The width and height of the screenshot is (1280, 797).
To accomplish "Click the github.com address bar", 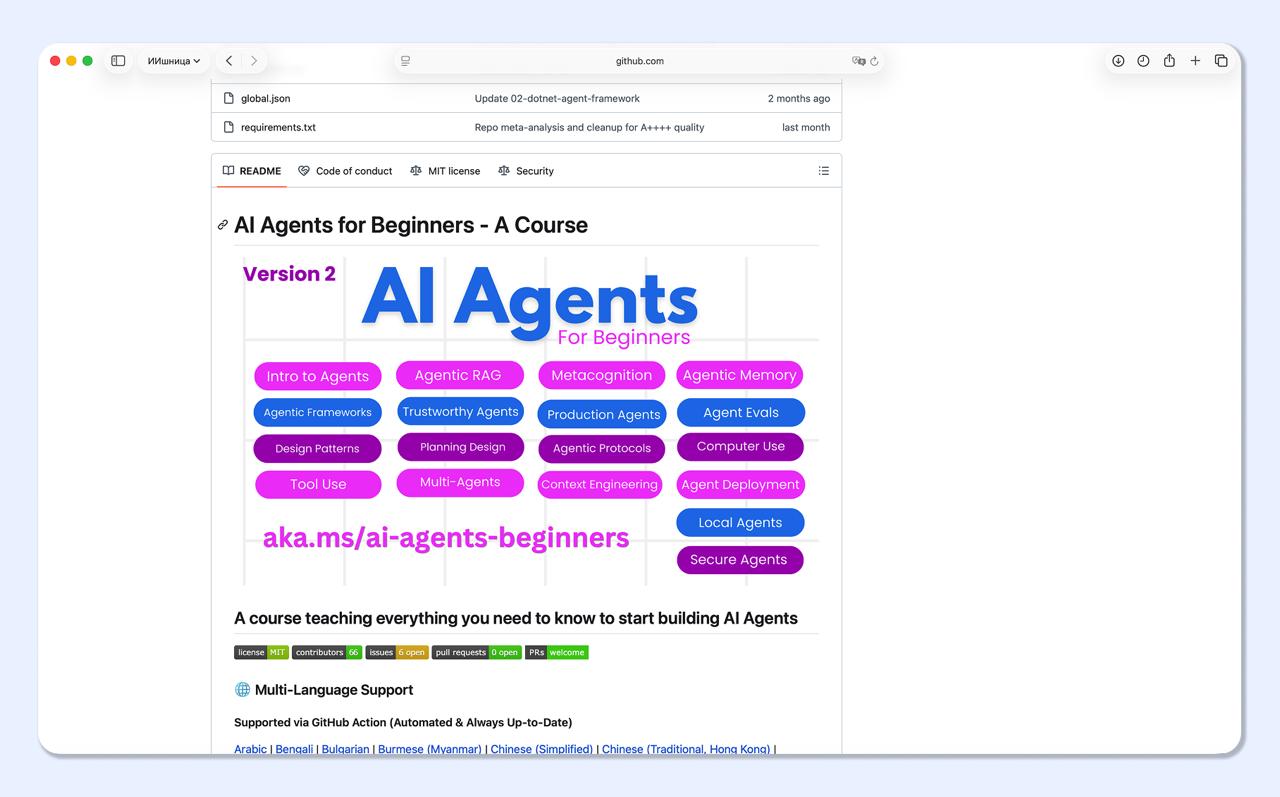I will click(x=639, y=61).
